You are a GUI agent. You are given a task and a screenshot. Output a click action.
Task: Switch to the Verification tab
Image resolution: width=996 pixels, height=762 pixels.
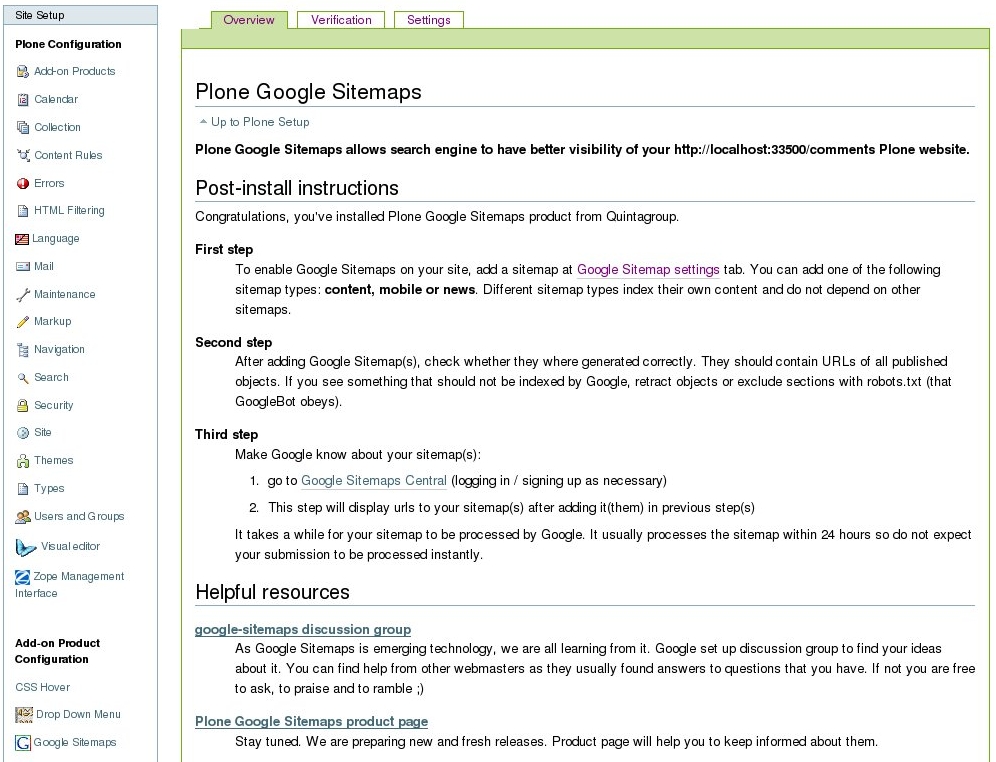341,20
